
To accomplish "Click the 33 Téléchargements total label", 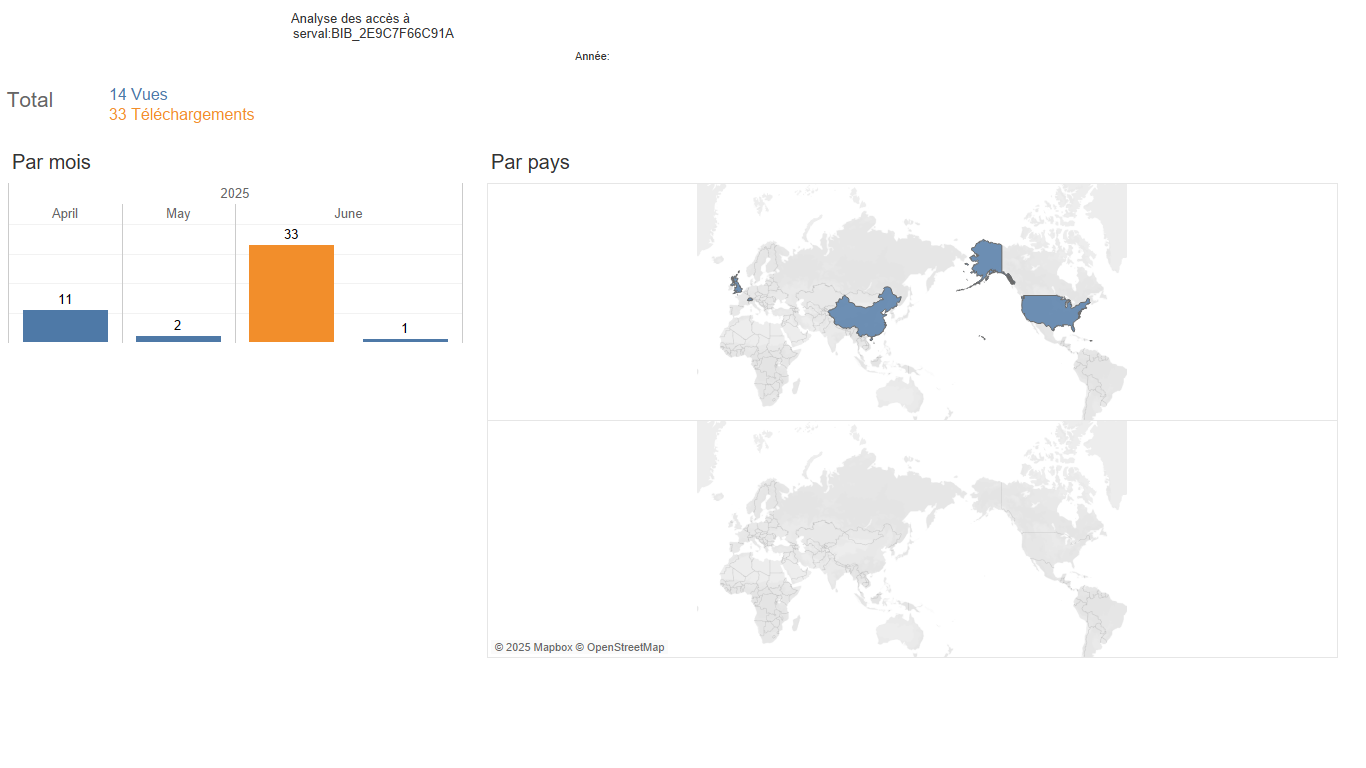I will pyautogui.click(x=181, y=115).
